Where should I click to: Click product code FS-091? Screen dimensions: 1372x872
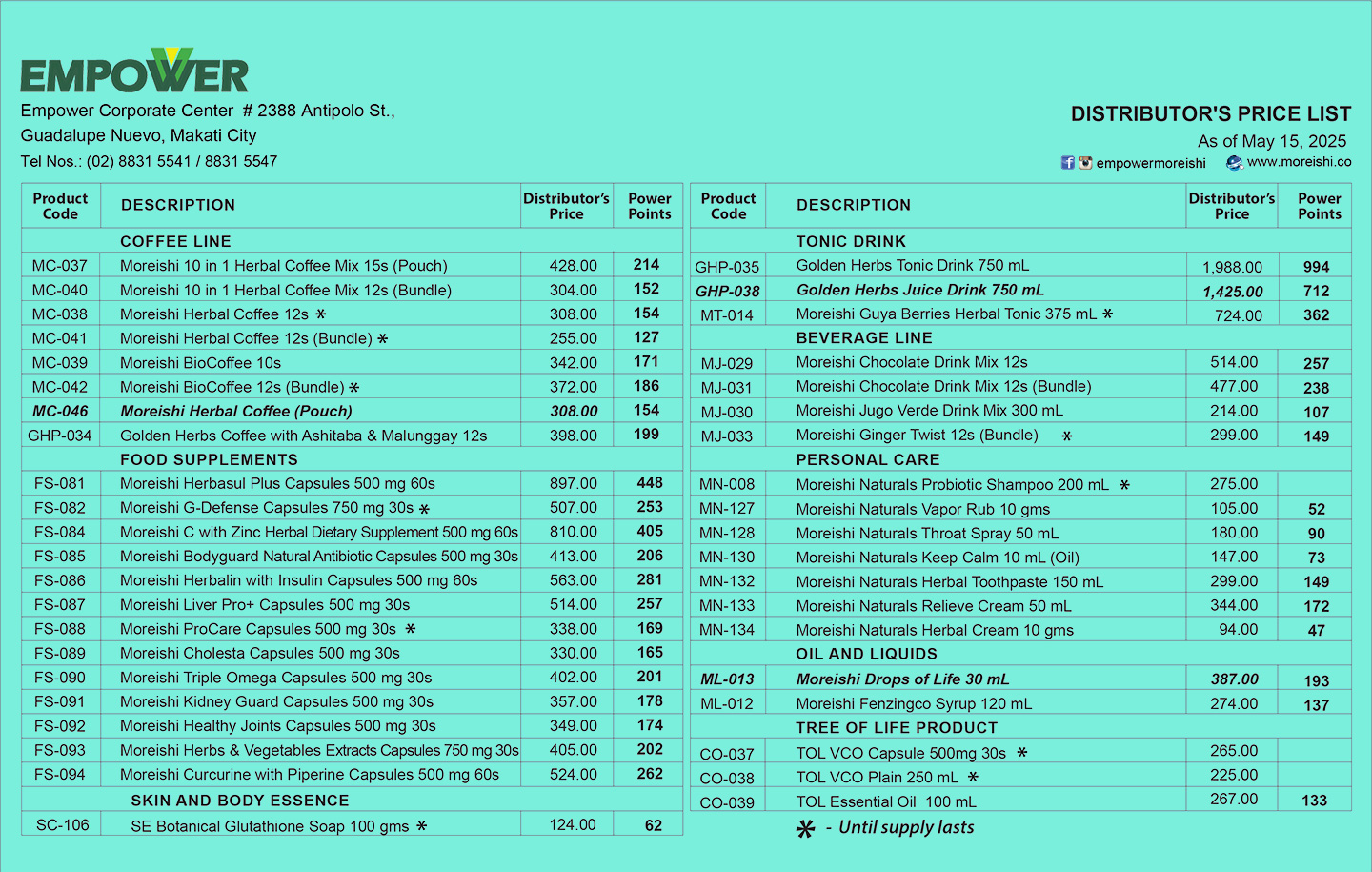tap(60, 701)
